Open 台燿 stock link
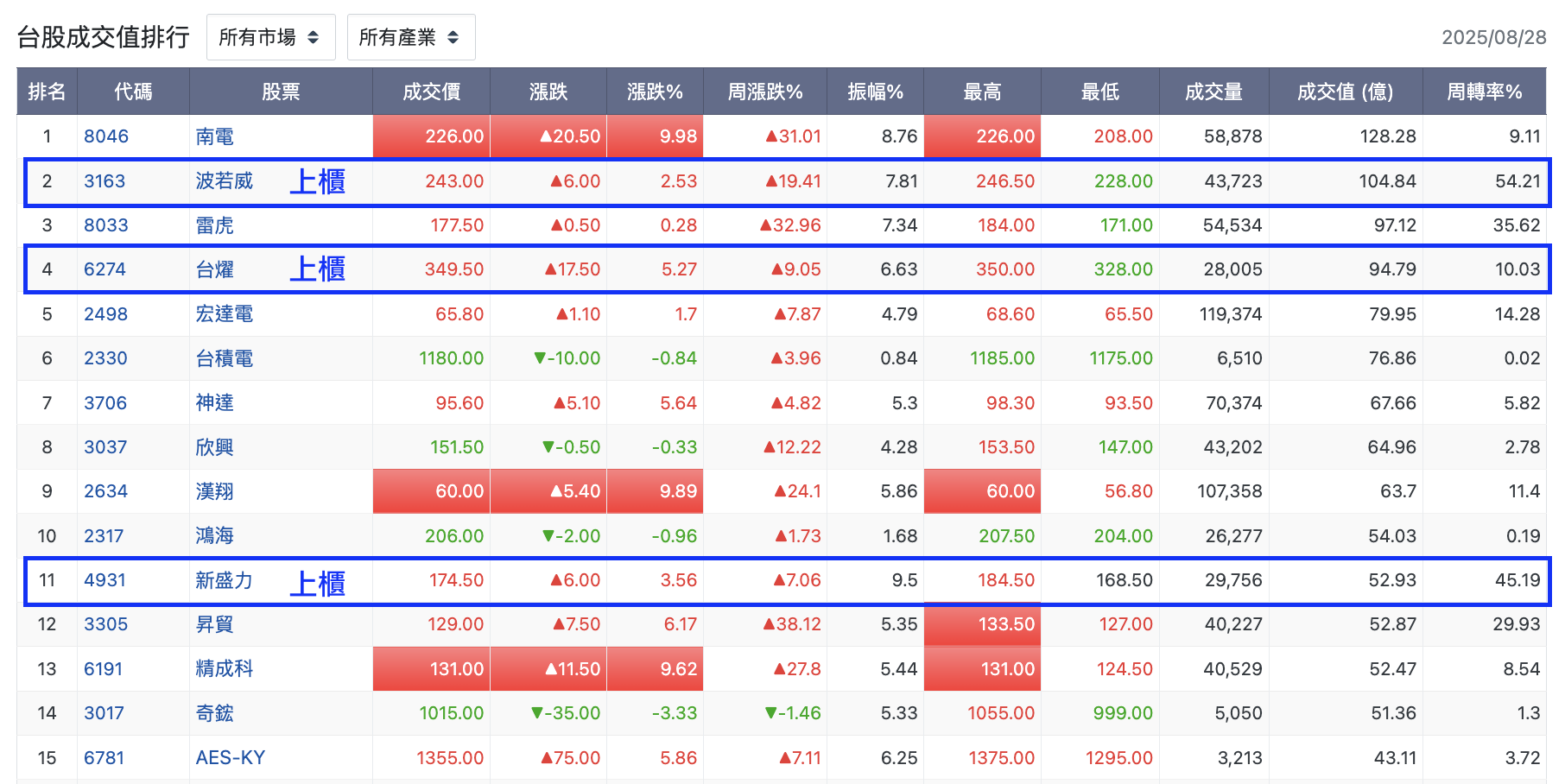 click(x=215, y=269)
